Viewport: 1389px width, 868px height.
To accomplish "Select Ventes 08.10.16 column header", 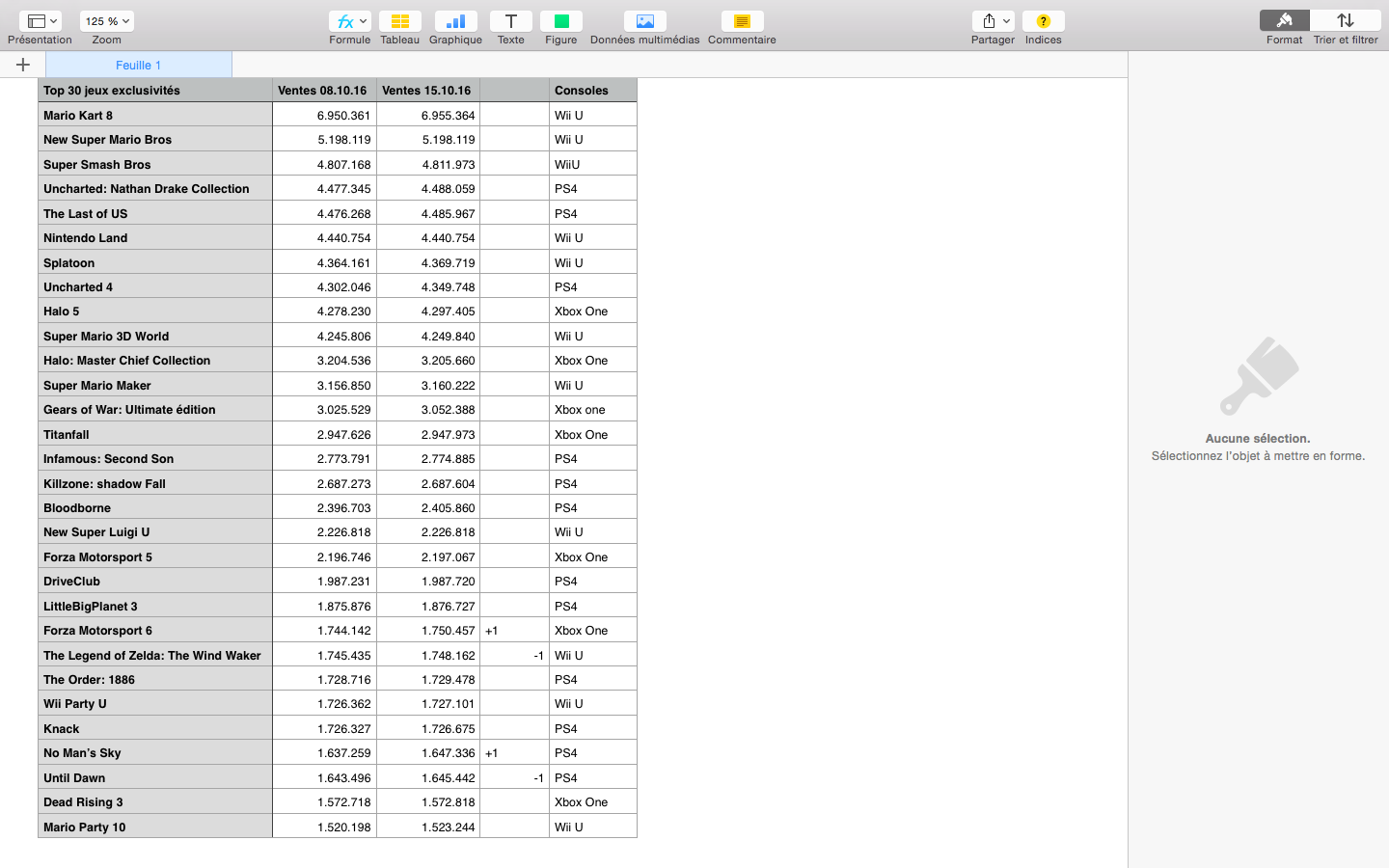I will (x=324, y=91).
